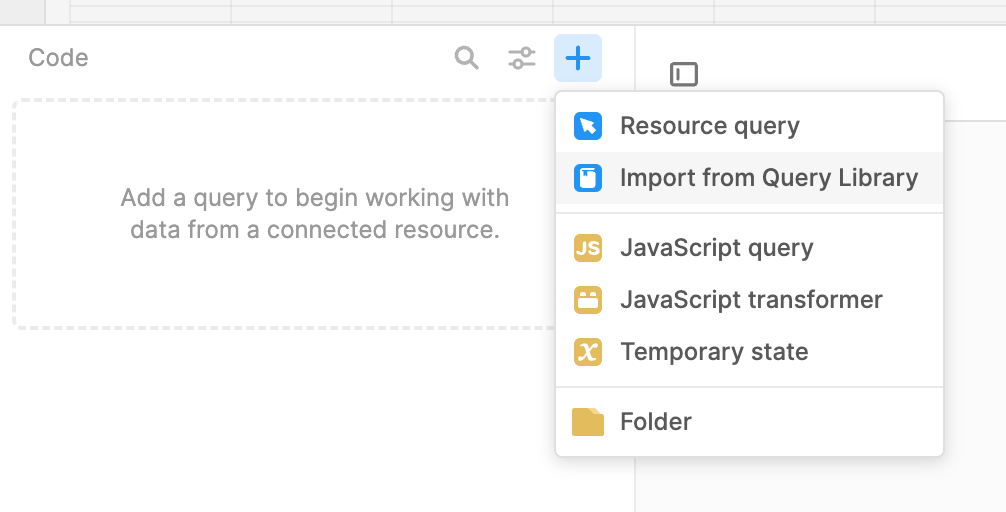Click the yellow JS icon
This screenshot has height=512, width=1006.
[587, 248]
